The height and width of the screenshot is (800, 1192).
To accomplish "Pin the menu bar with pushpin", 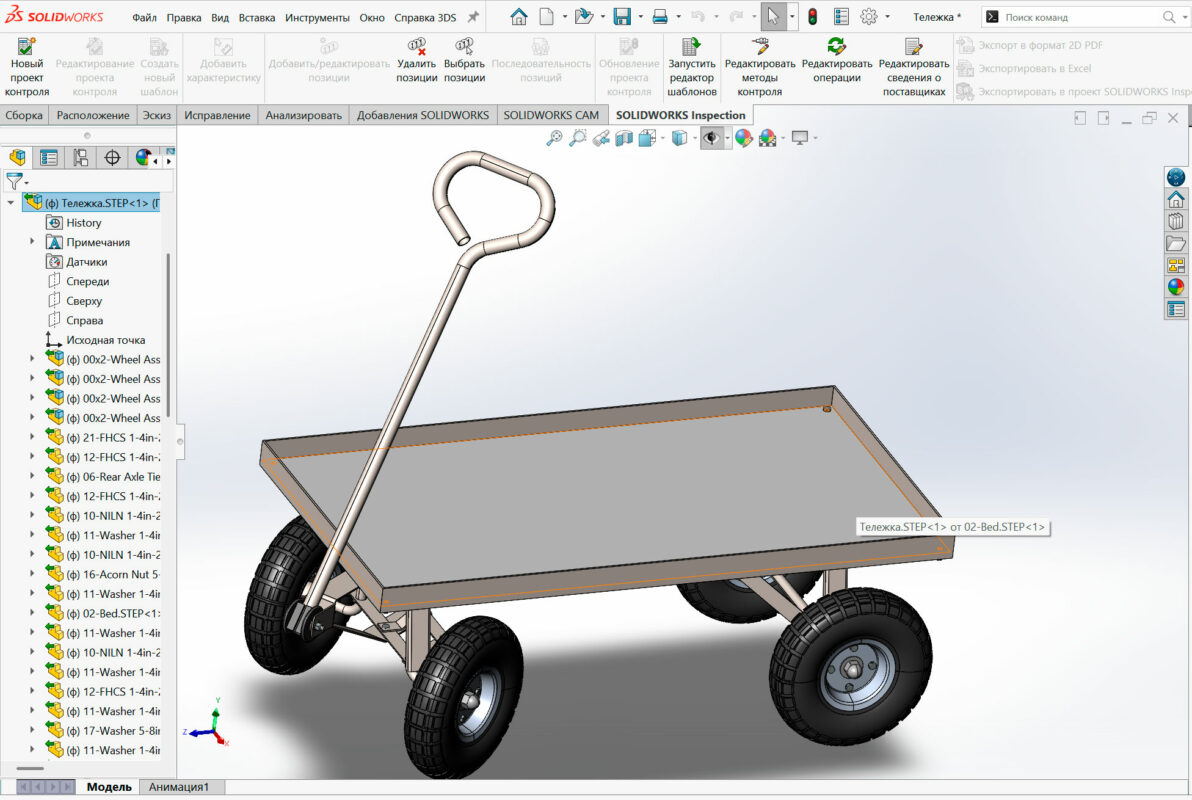I will tap(473, 17).
